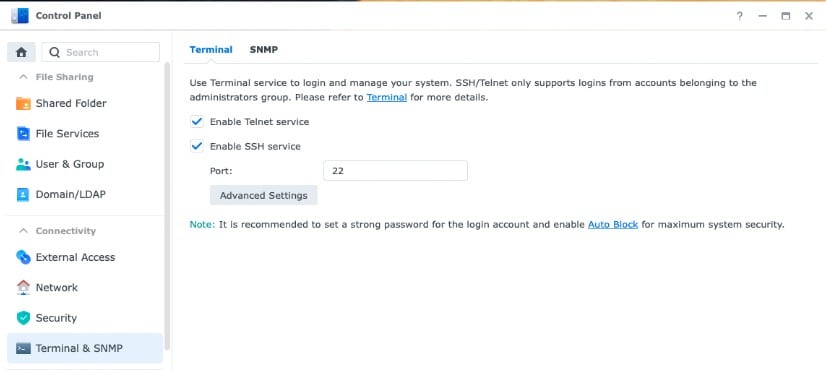Select User & Group icon
This screenshot has width=826, height=370.
[23, 164]
